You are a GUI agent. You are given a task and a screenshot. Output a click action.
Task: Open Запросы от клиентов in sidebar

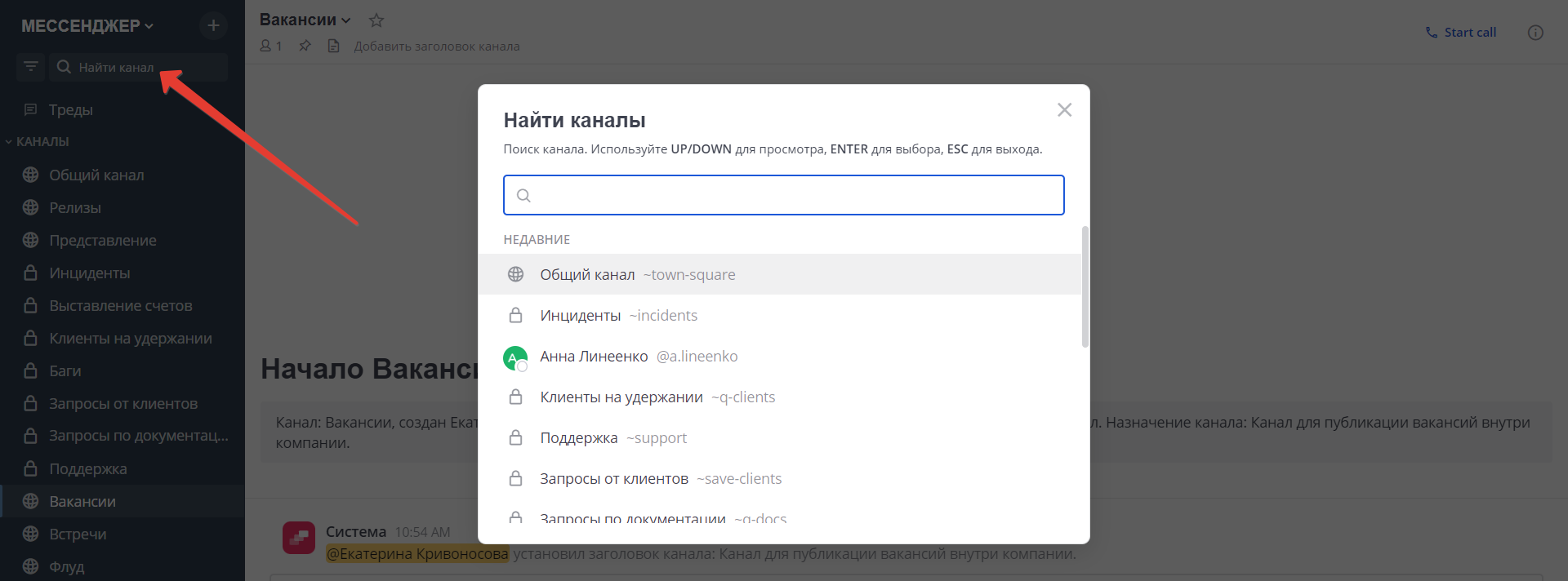(x=122, y=403)
